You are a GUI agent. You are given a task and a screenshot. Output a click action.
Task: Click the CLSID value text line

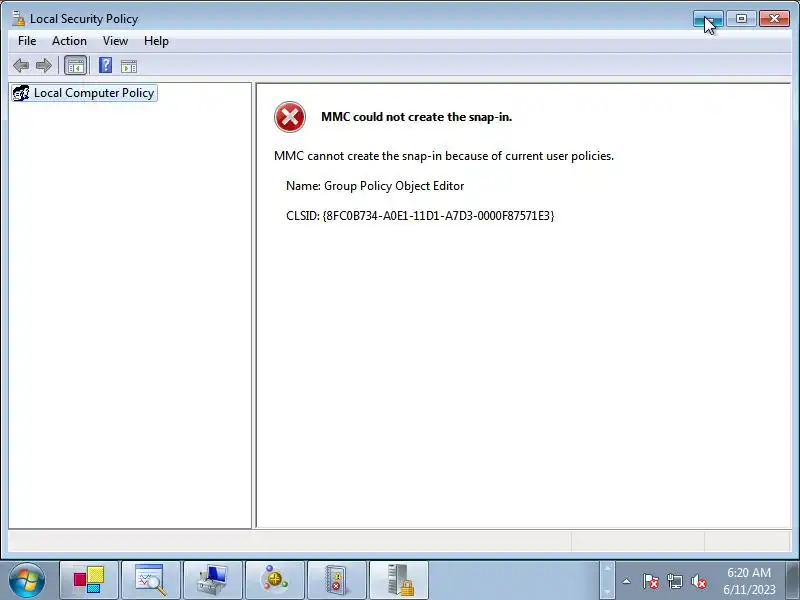pyautogui.click(x=420, y=216)
